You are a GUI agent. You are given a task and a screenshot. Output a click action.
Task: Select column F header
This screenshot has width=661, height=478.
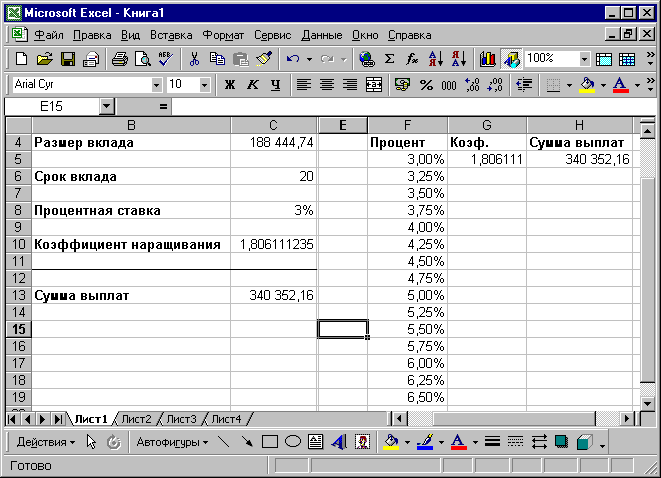[x=407, y=125]
